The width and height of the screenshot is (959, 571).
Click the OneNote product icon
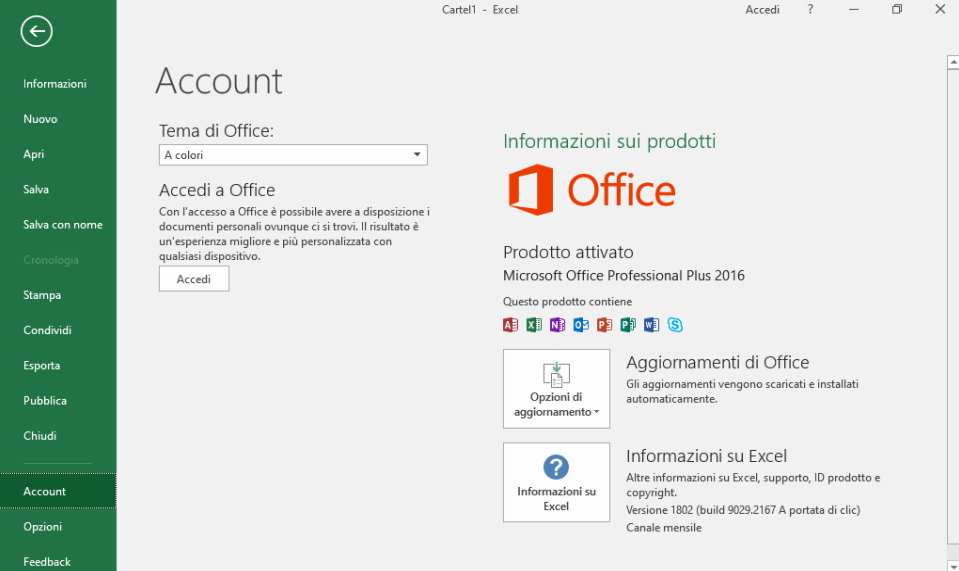pyautogui.click(x=557, y=325)
